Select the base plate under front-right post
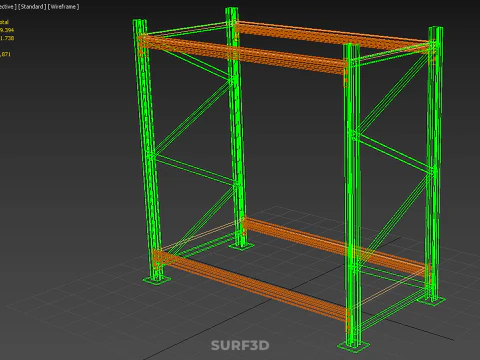480x360 pixels. click(x=353, y=346)
